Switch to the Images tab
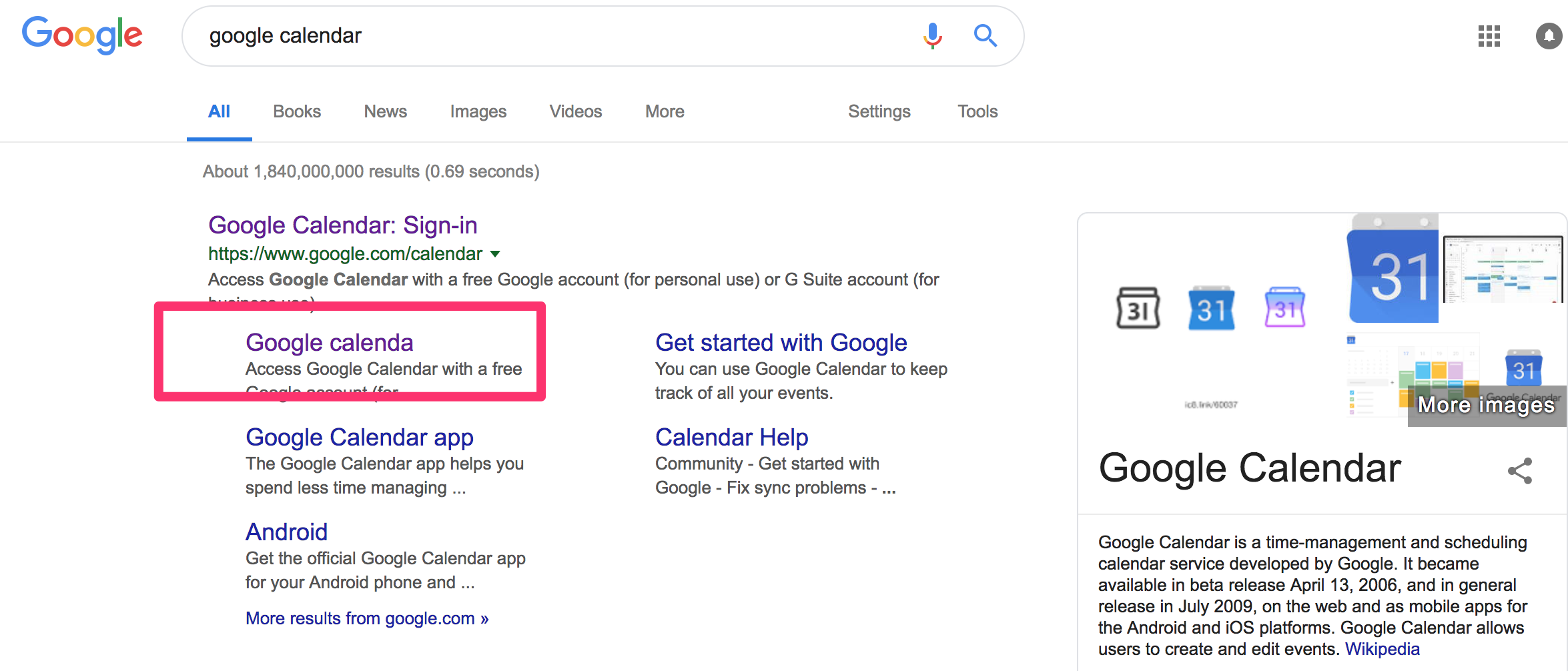The height and width of the screenshot is (671, 1568). pos(478,111)
